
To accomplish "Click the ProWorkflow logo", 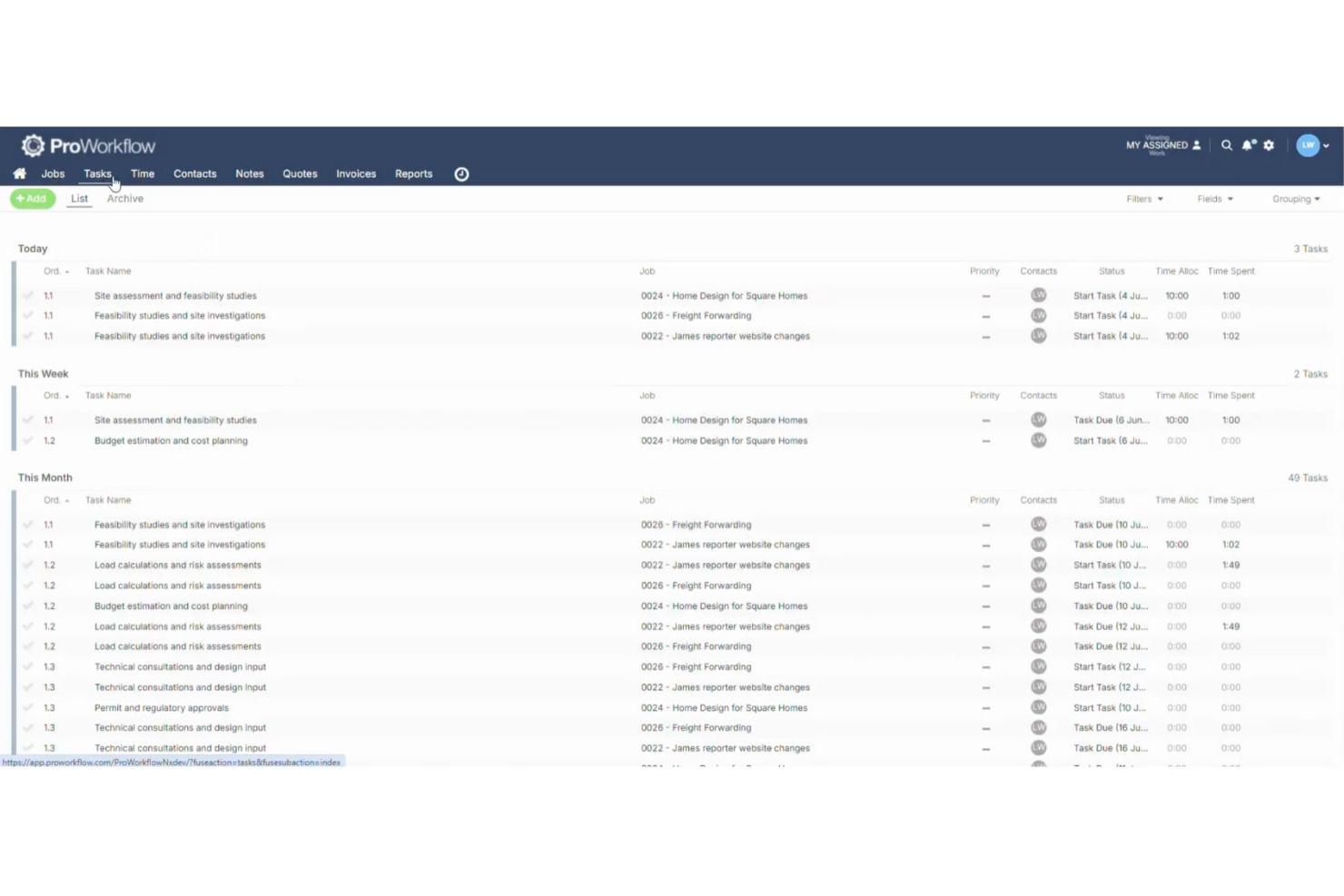I will (88, 145).
